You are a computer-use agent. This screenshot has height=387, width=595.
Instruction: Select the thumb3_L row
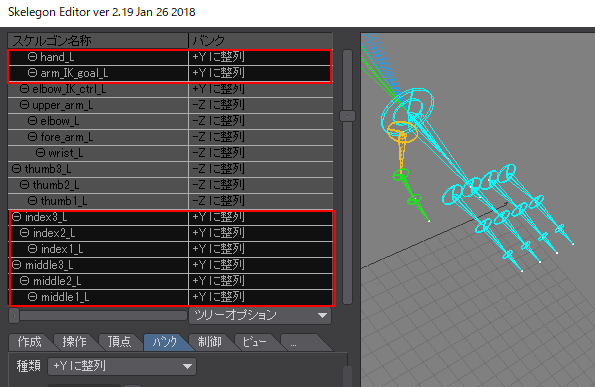tap(170, 169)
